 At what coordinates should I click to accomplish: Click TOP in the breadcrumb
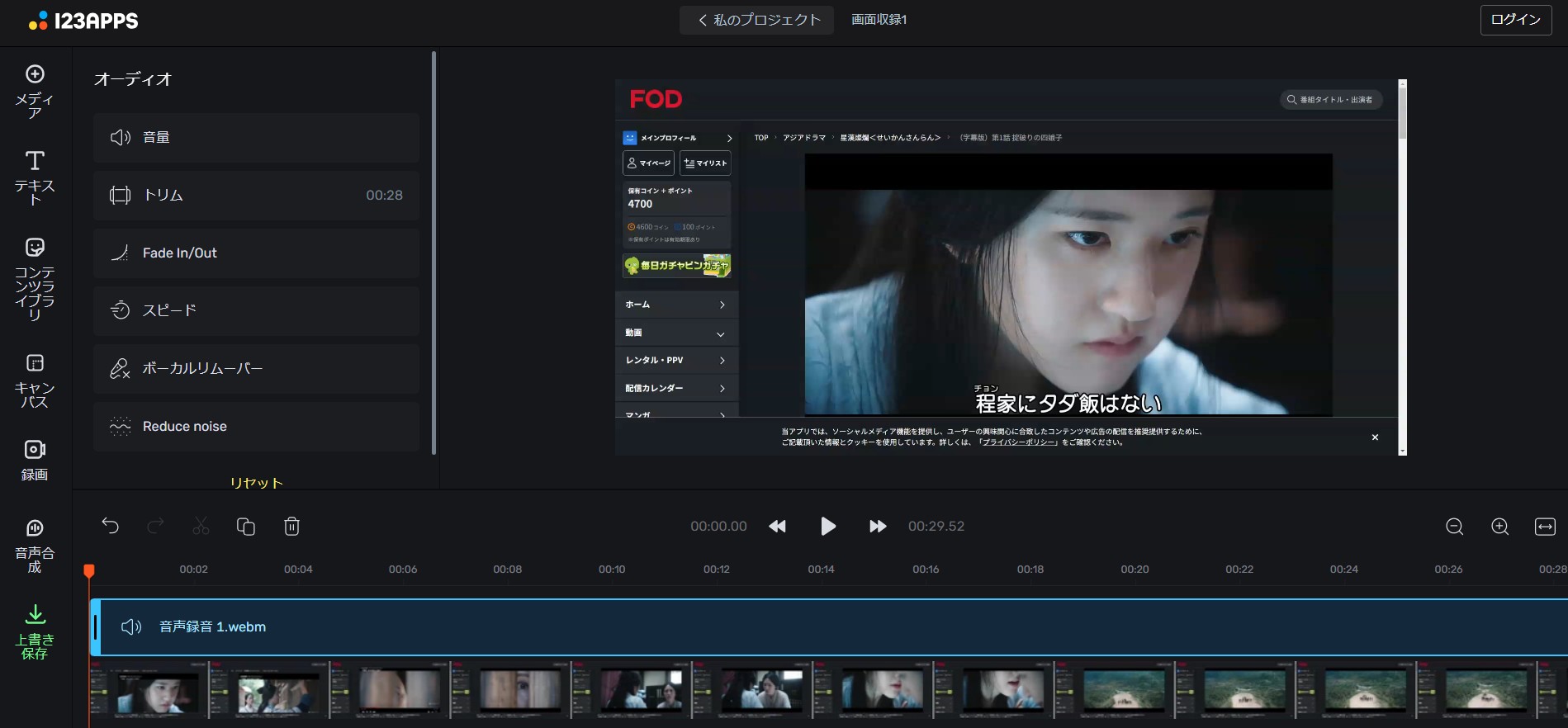pos(761,138)
